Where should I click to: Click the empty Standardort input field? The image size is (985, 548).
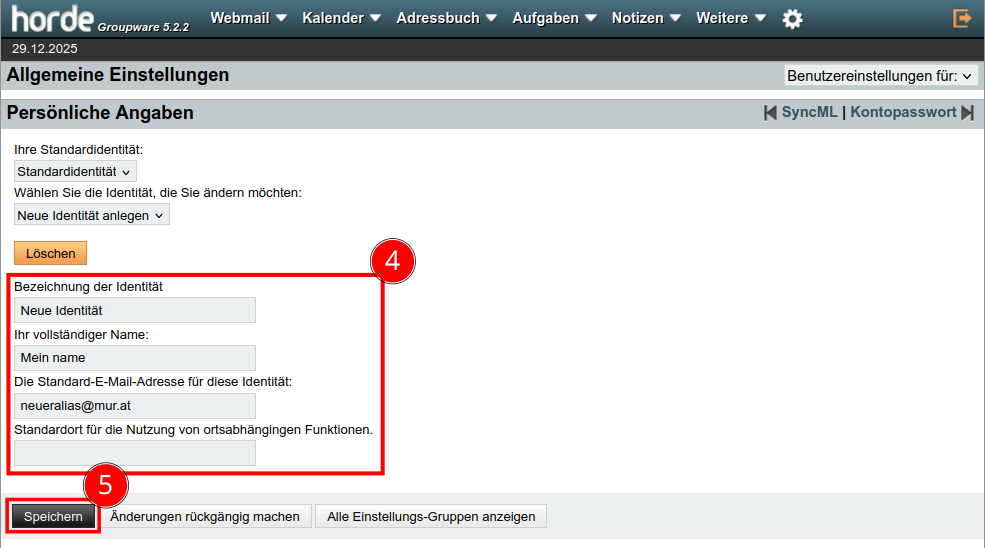tap(135, 453)
